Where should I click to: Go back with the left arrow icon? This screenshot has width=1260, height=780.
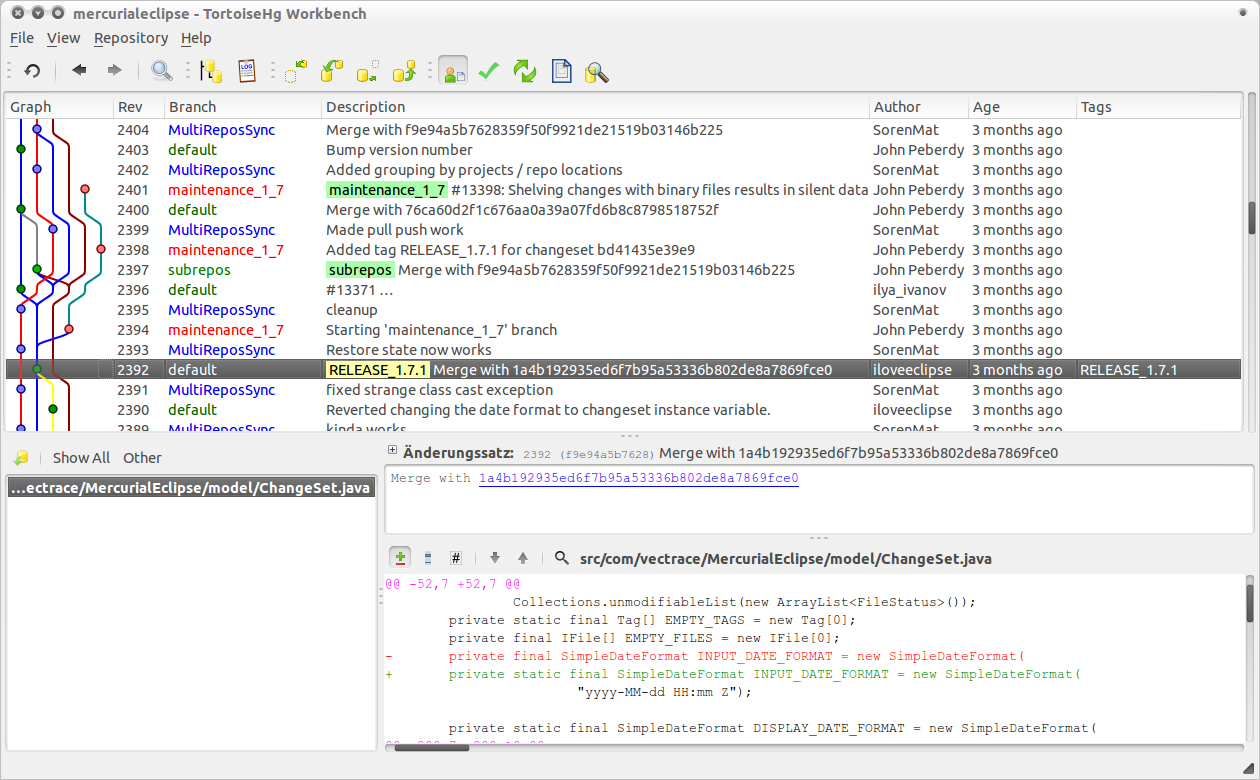click(79, 71)
